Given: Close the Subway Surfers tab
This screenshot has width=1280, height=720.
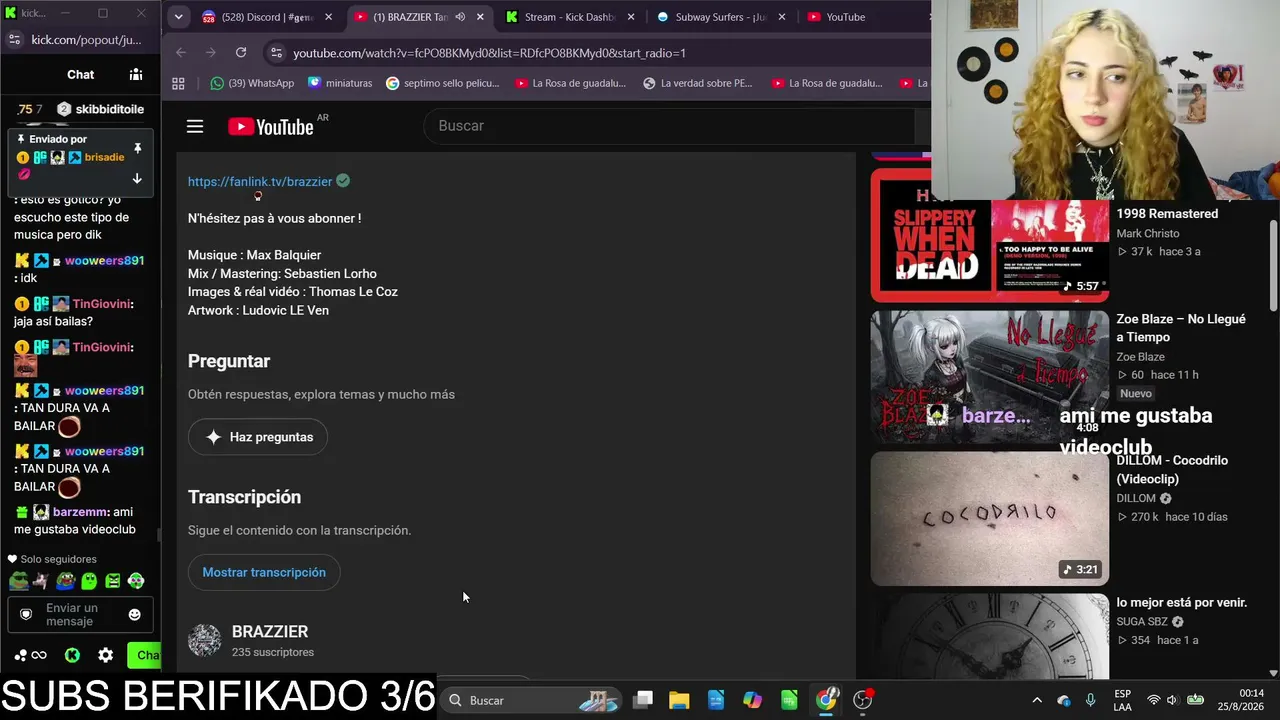Looking at the screenshot, I should (x=782, y=17).
